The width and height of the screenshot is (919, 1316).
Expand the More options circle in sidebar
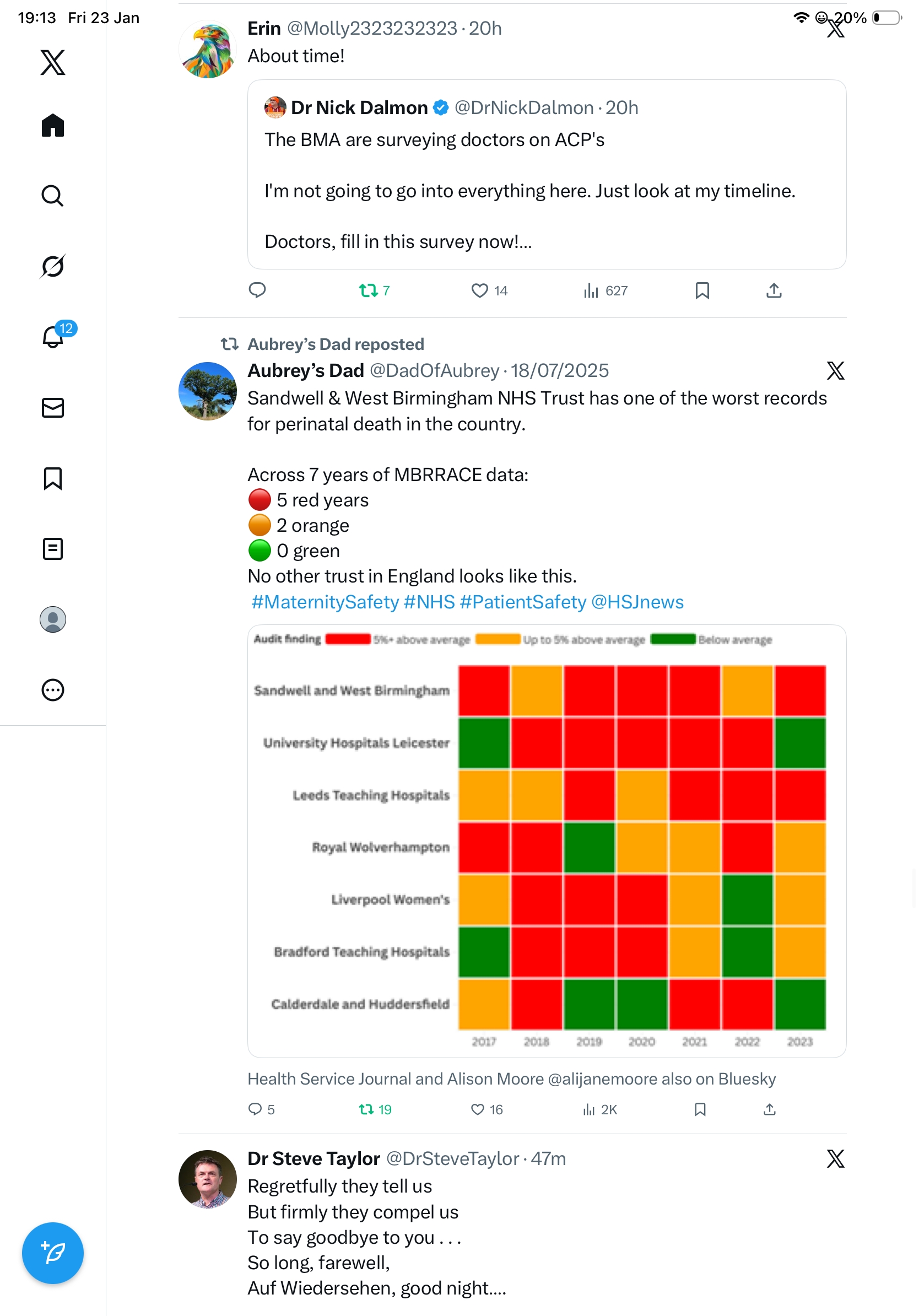(x=53, y=689)
